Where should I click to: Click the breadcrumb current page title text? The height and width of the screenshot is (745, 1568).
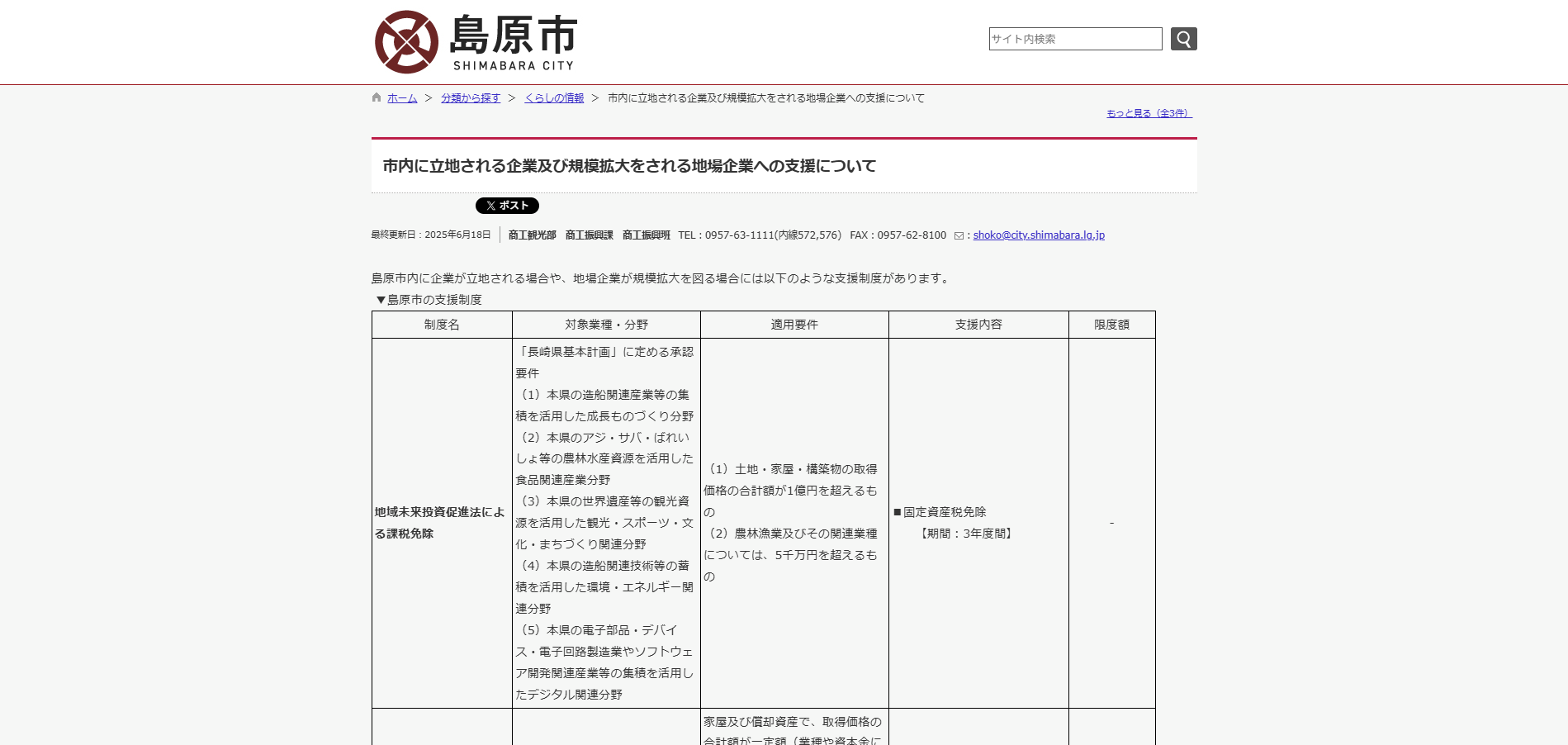[x=766, y=98]
